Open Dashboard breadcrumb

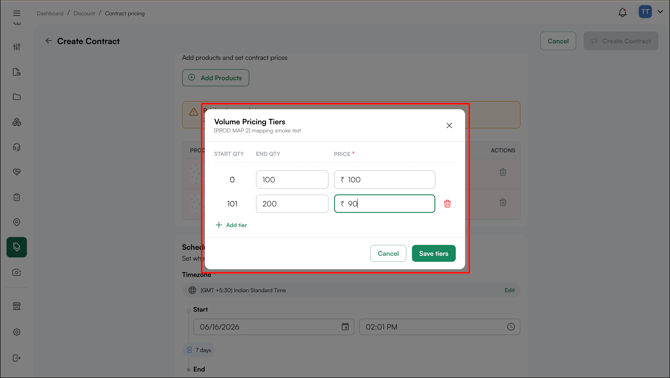(50, 14)
